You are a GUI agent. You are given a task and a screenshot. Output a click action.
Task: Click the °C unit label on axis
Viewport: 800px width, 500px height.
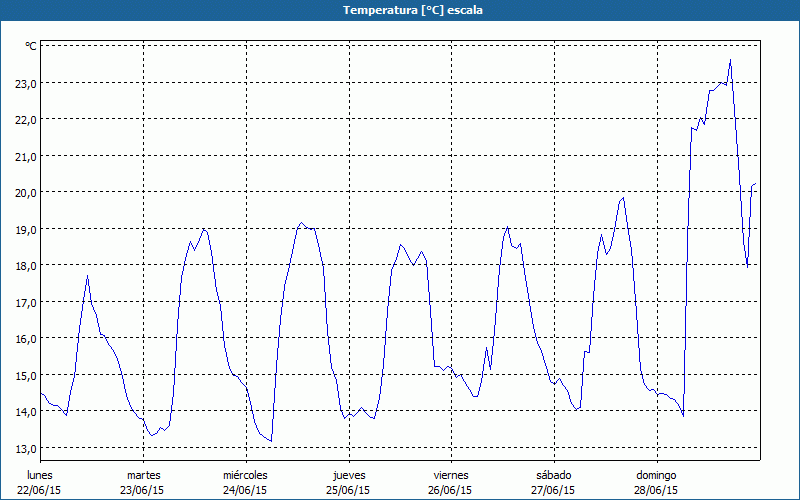[x=31, y=46]
